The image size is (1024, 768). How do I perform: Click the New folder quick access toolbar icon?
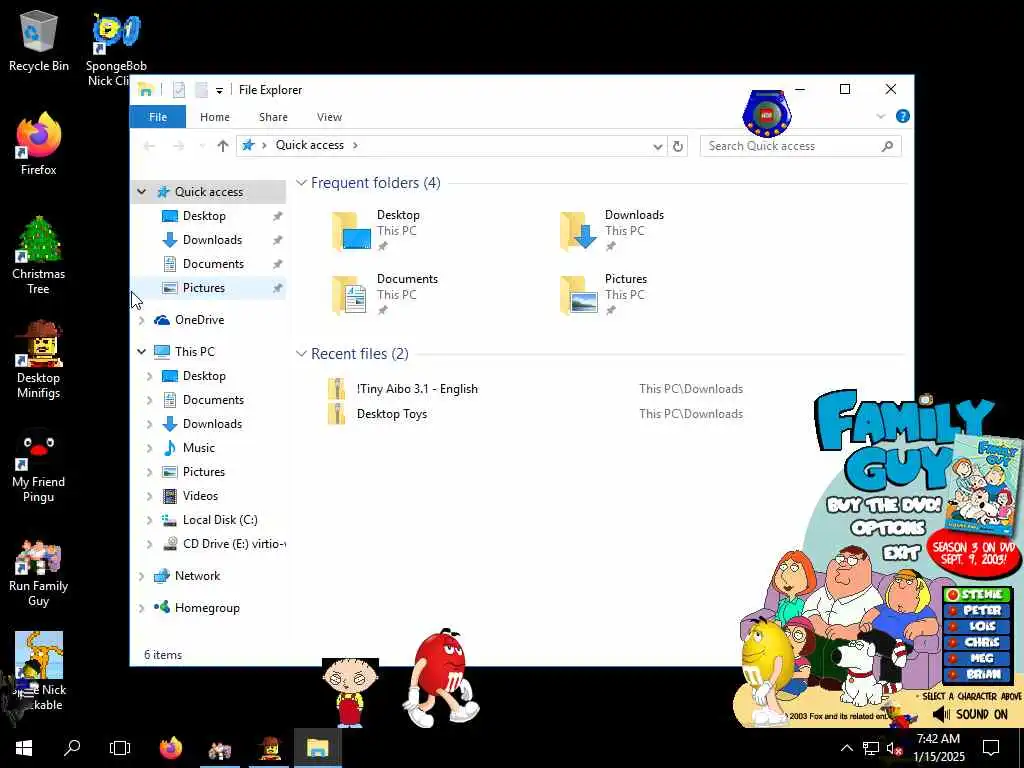[x=202, y=89]
